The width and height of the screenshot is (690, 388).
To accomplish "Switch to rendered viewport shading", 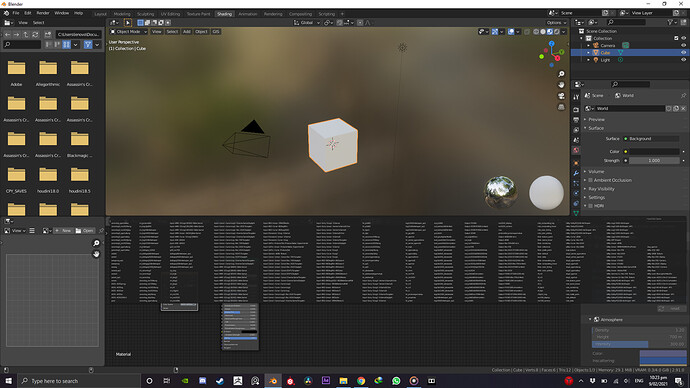I will pos(557,32).
